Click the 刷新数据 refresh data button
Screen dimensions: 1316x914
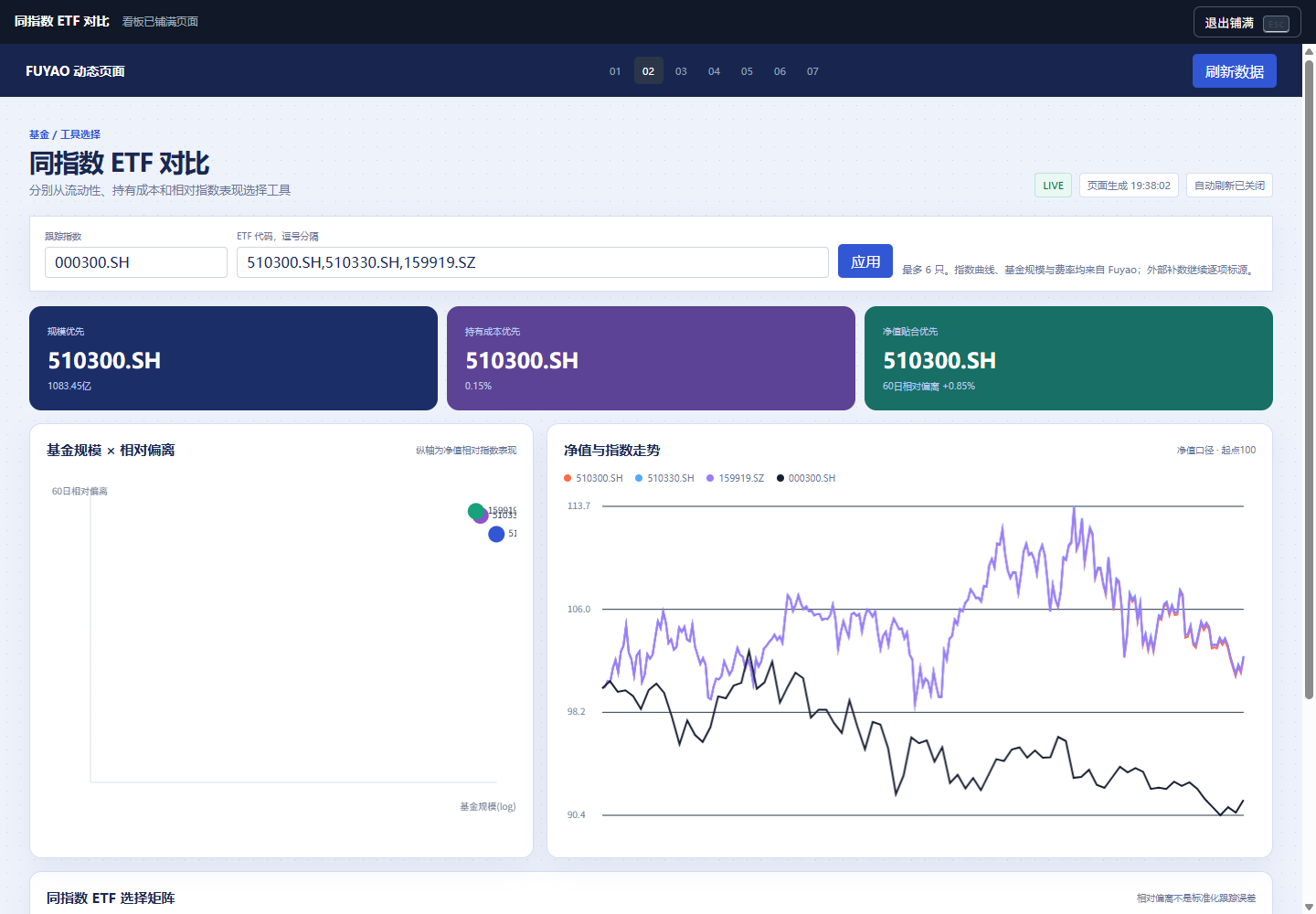pyautogui.click(x=1234, y=71)
